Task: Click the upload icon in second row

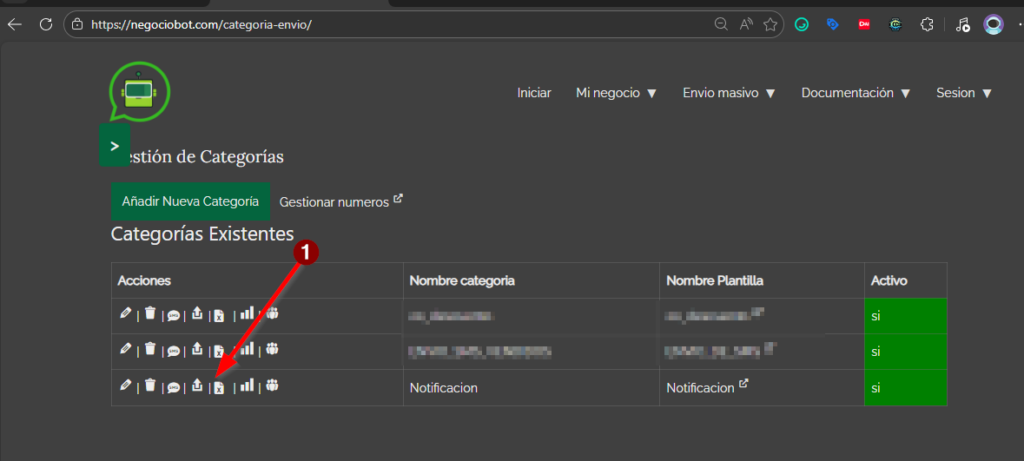Action: (x=197, y=350)
